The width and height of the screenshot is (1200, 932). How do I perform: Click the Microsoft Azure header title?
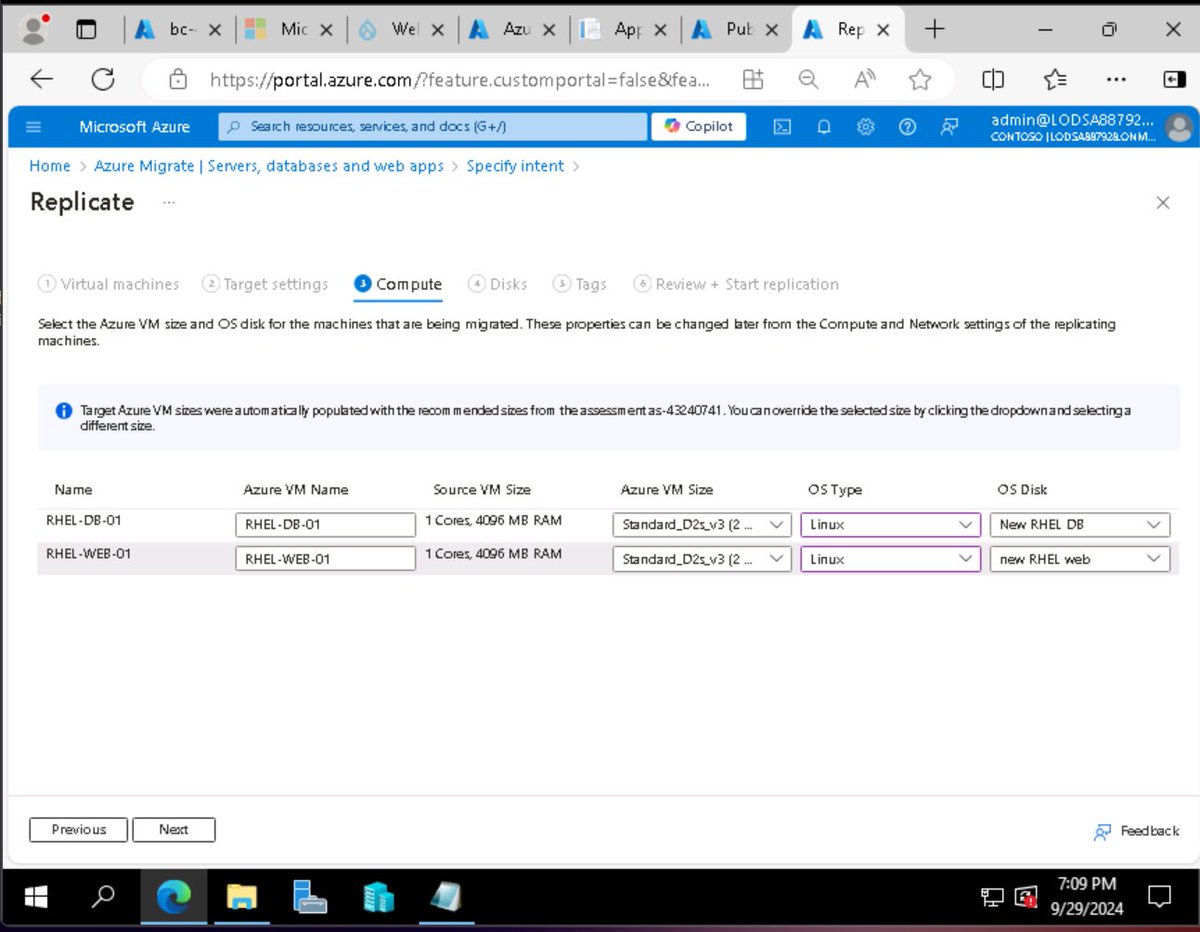135,127
